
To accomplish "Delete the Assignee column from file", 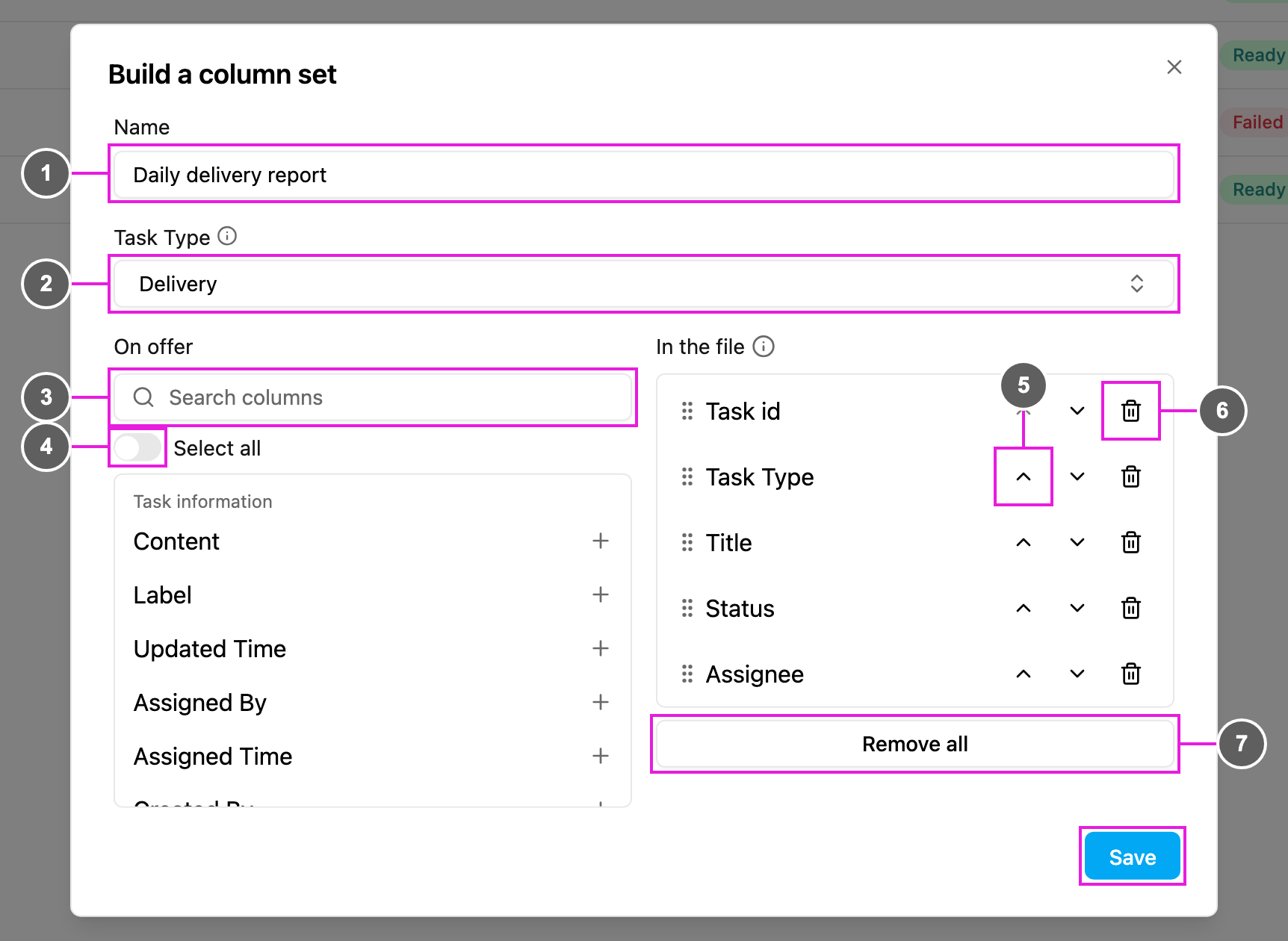I will click(1131, 674).
